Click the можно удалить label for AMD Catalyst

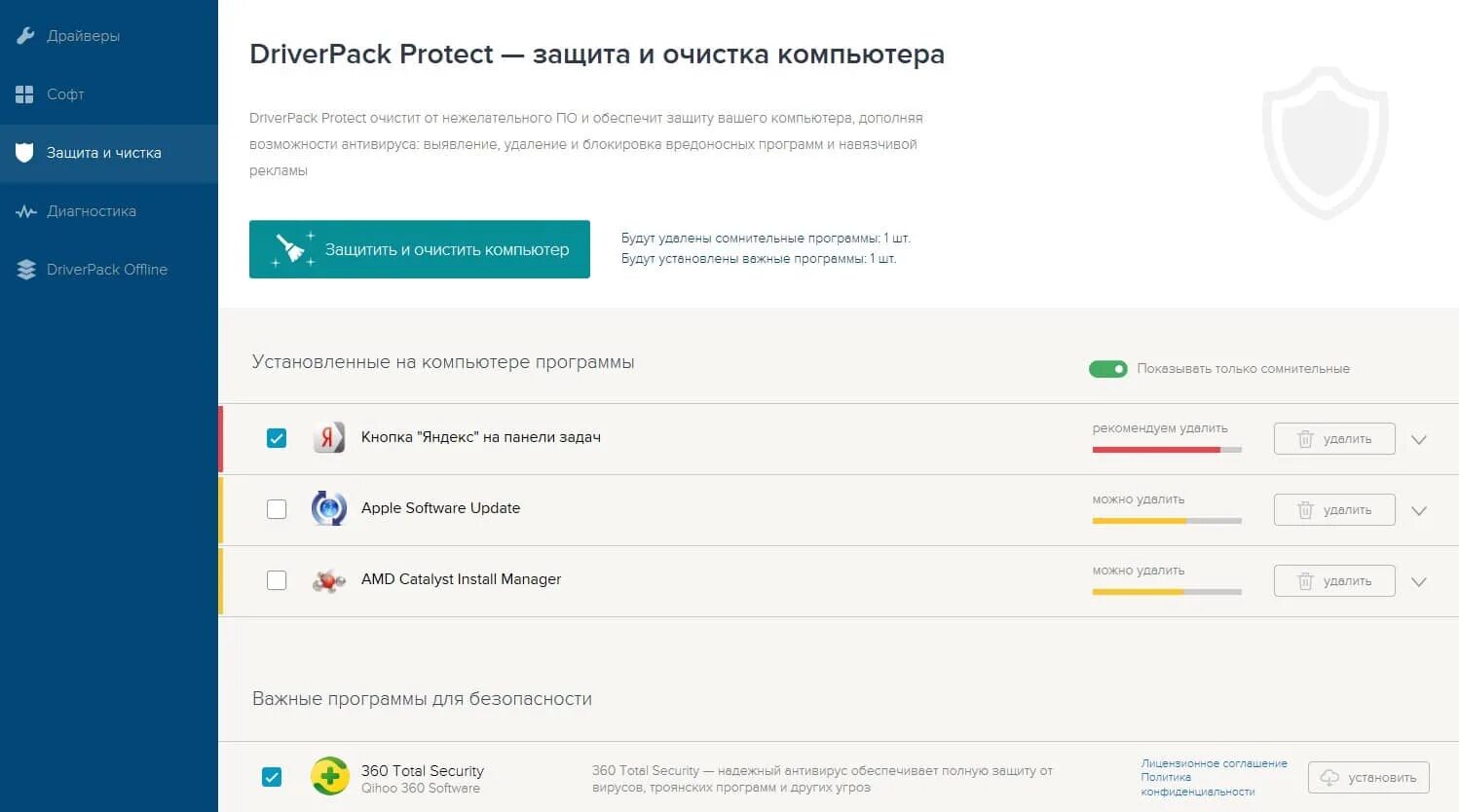pos(1139,571)
